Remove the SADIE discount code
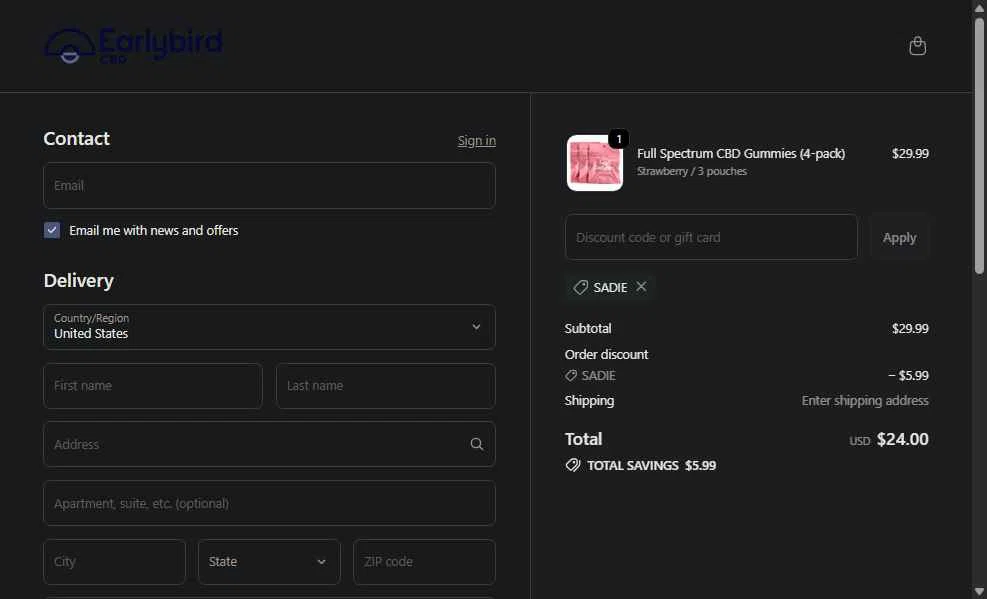Viewport: 987px width, 599px height. (x=641, y=287)
